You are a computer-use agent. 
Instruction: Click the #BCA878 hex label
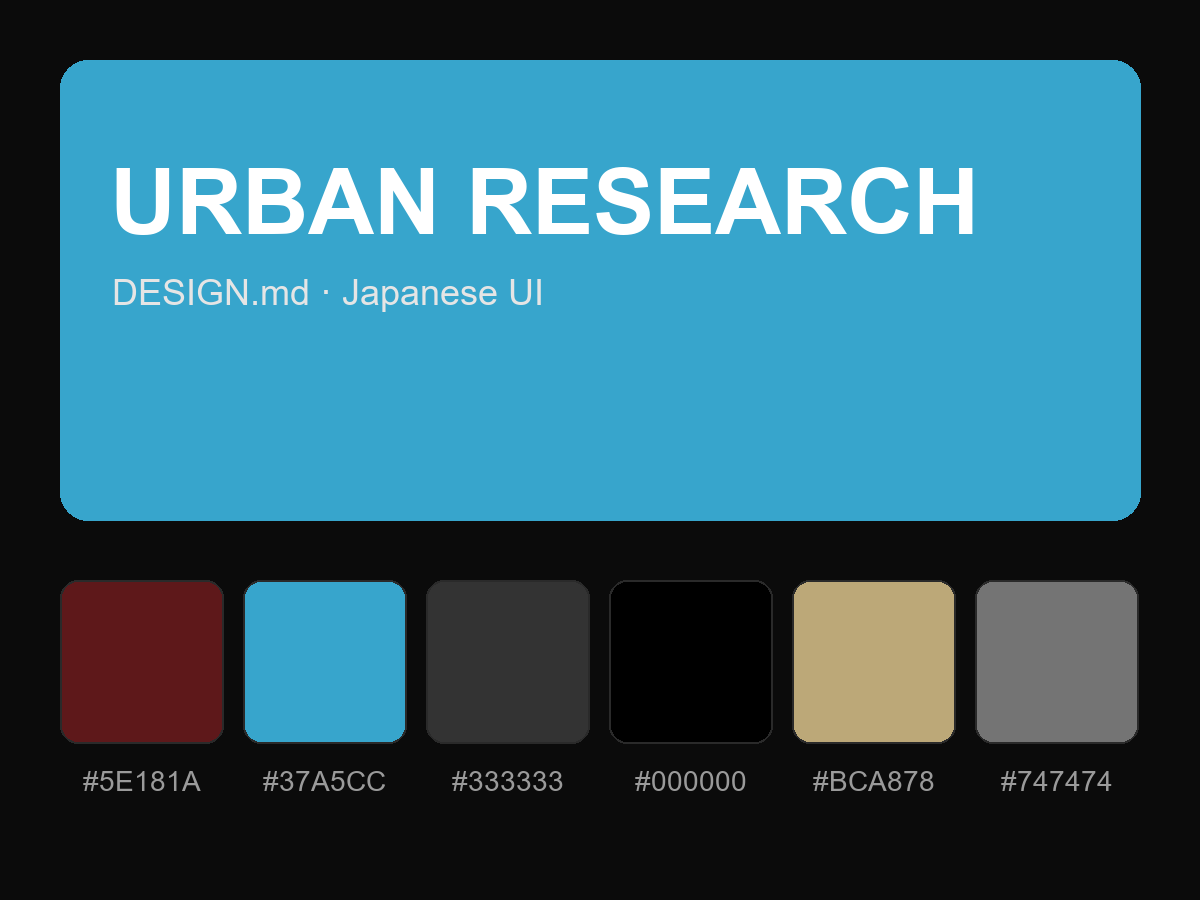pyautogui.click(x=874, y=782)
